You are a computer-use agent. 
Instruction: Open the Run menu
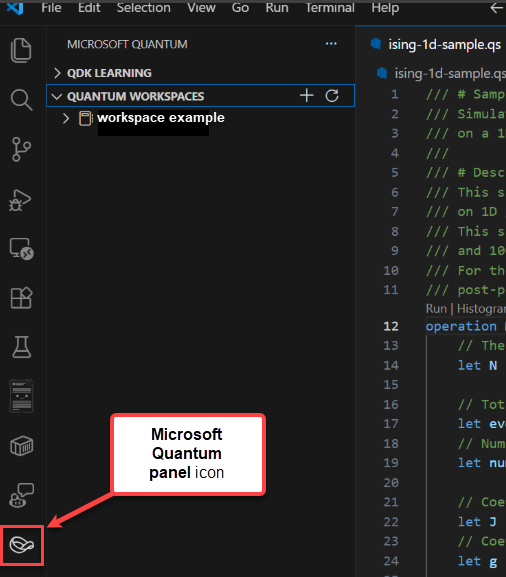(x=277, y=7)
